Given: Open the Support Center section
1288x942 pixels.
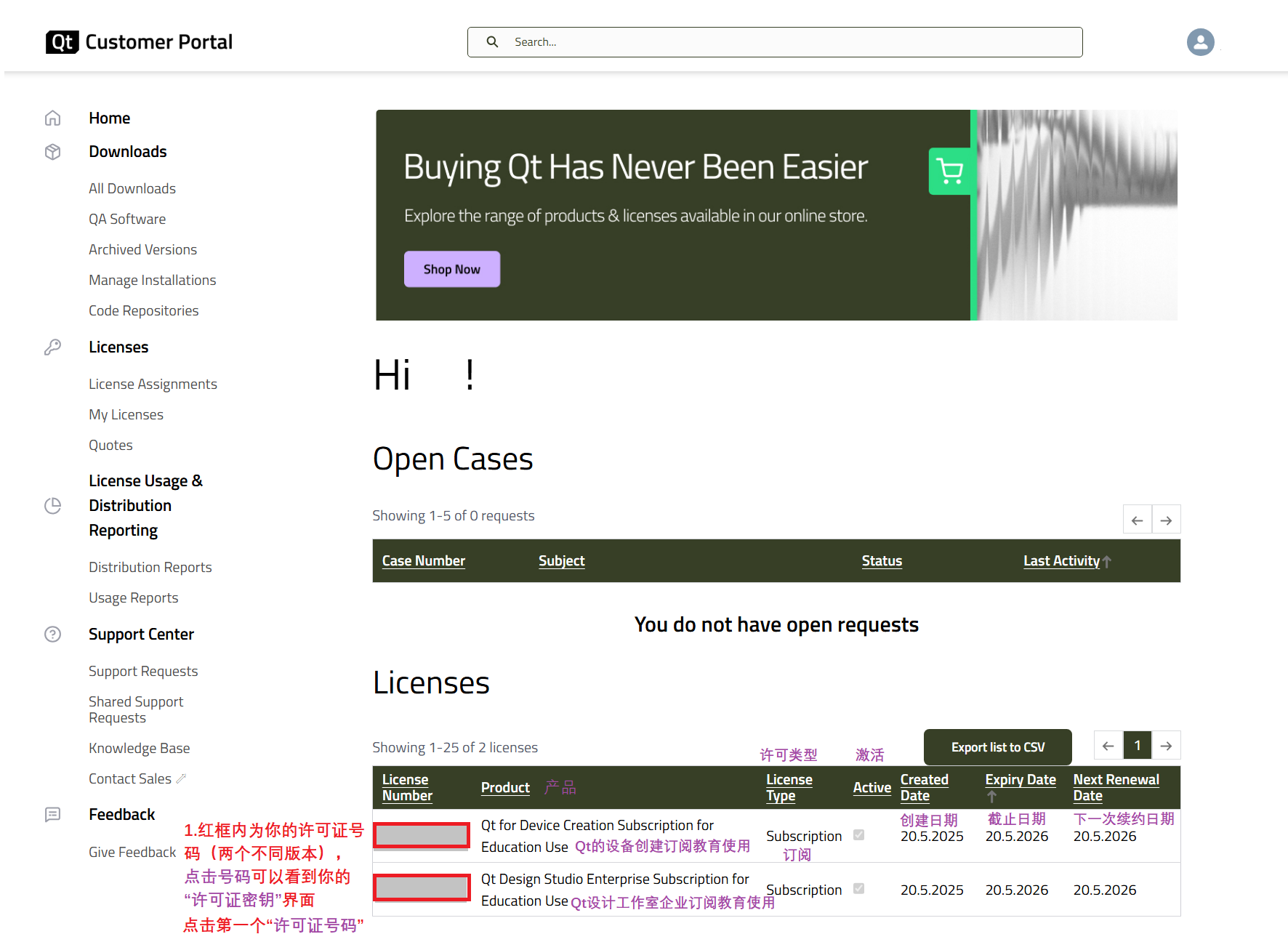Looking at the screenshot, I should point(141,634).
